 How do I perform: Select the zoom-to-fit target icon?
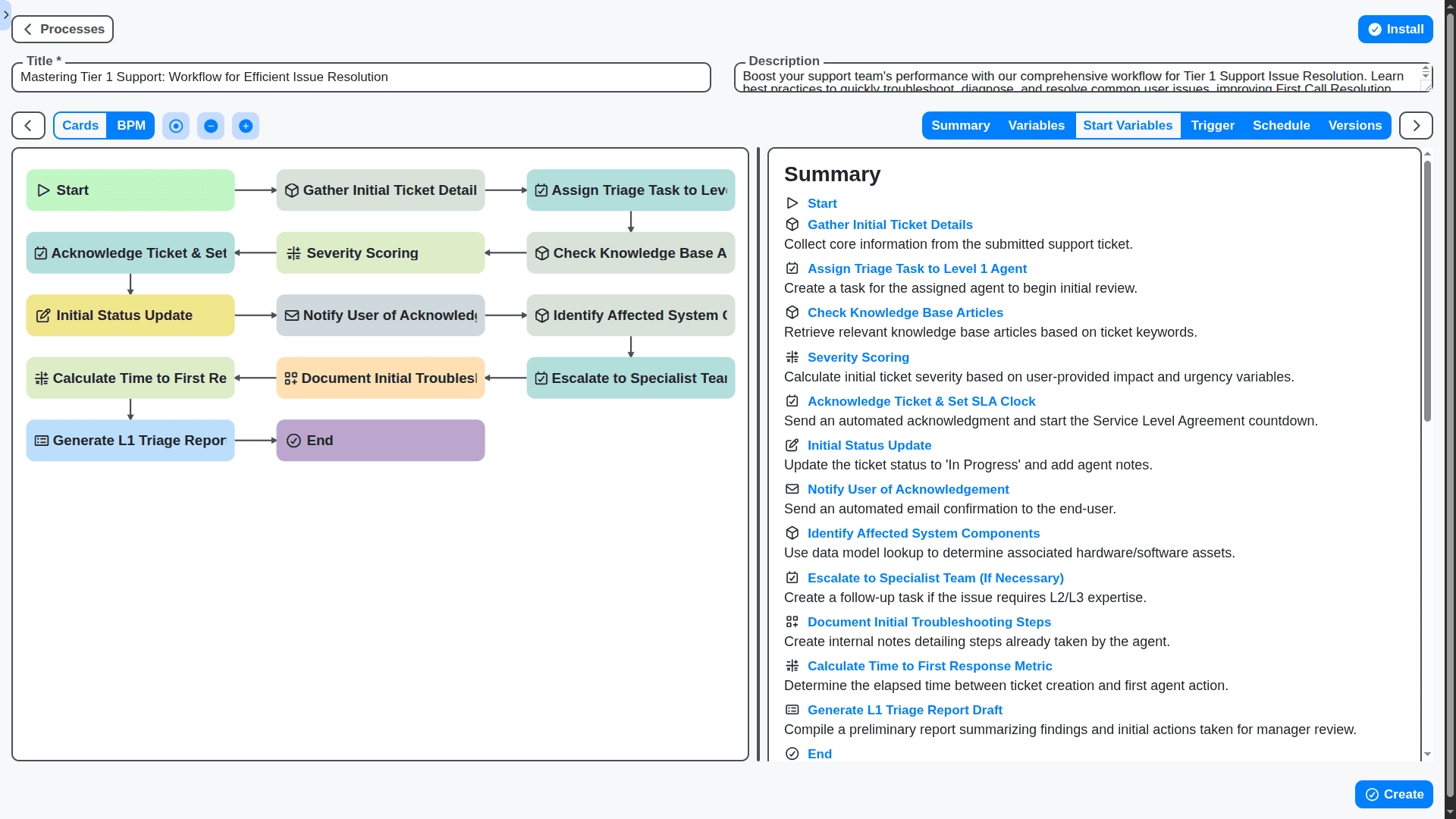click(x=175, y=125)
